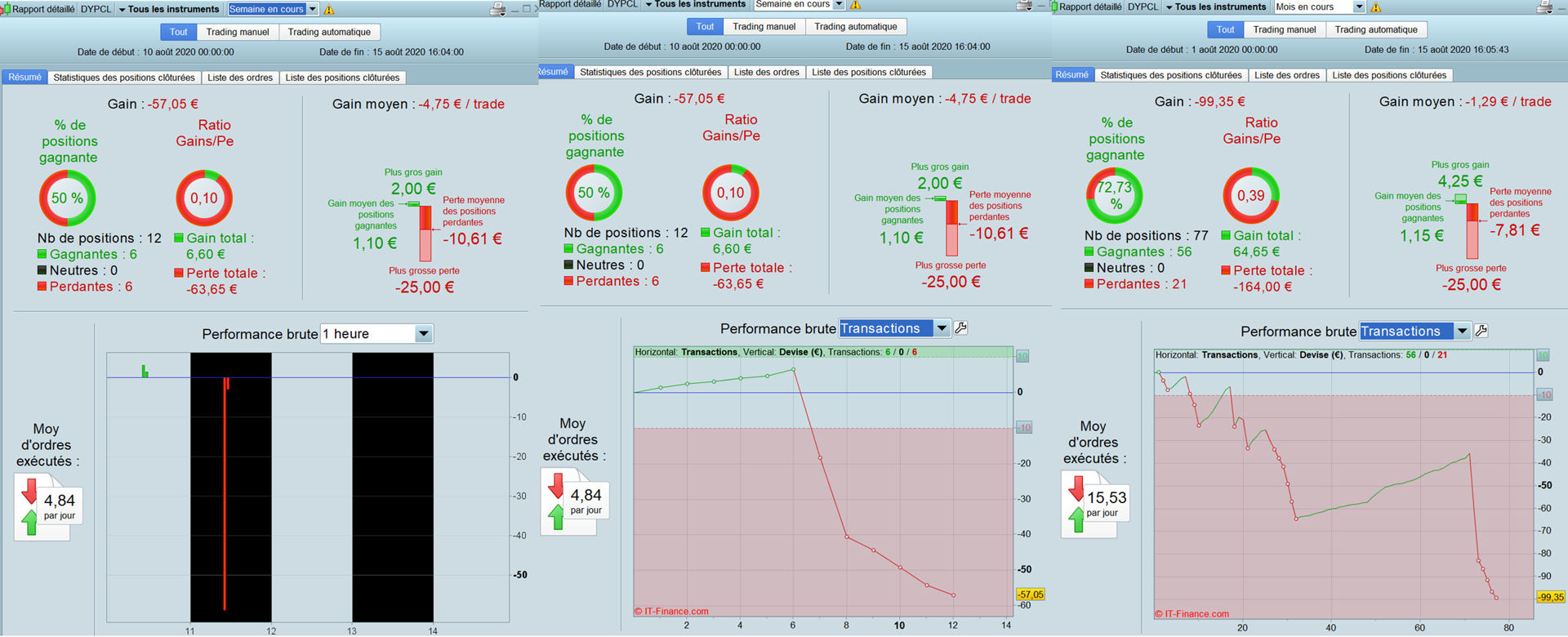
Task: Click the 72,73 % donut chart
Action: (1115, 195)
